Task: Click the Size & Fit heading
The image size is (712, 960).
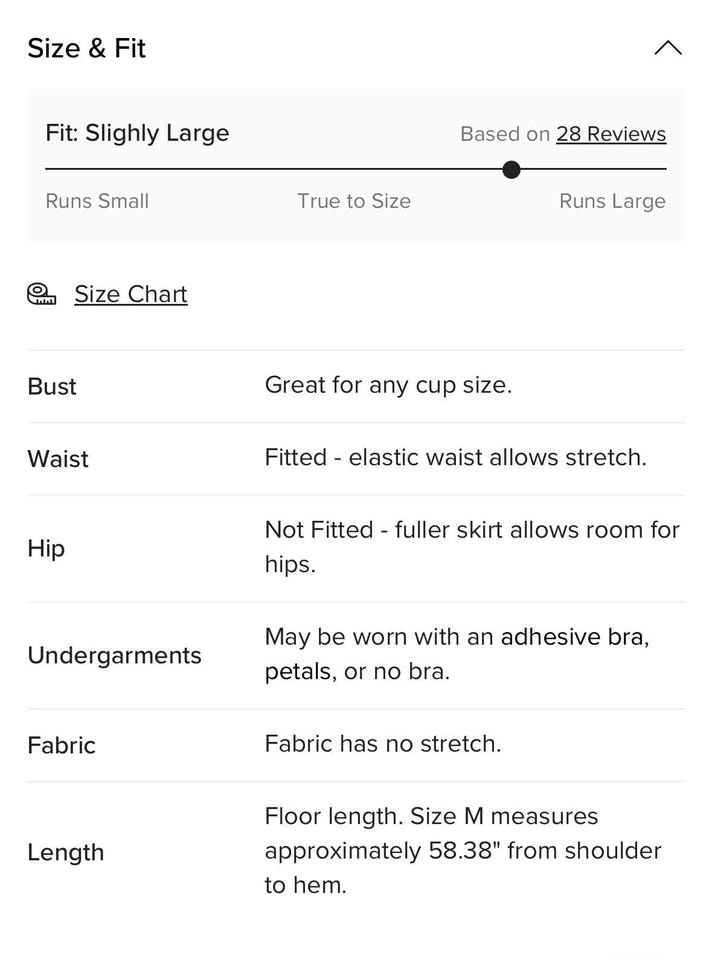Action: (x=87, y=48)
